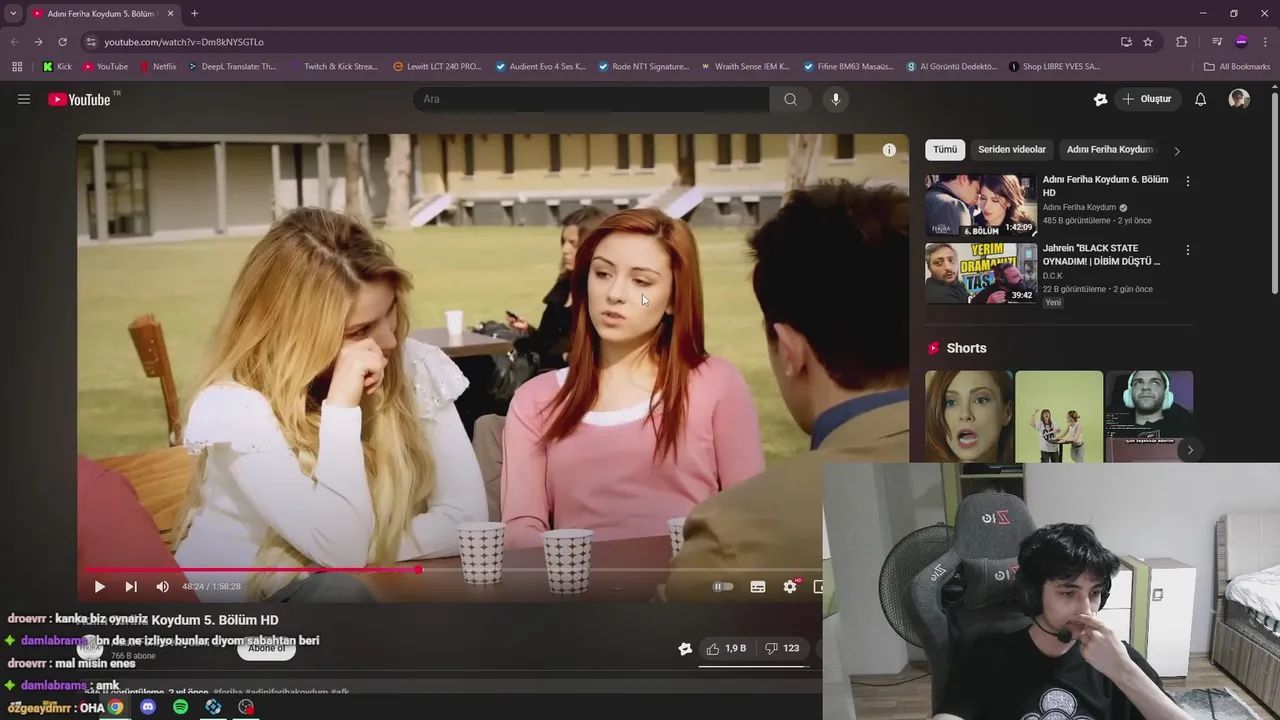This screenshot has height=720, width=1280.
Task: Open the Netflix bookmark
Action: tap(158, 67)
